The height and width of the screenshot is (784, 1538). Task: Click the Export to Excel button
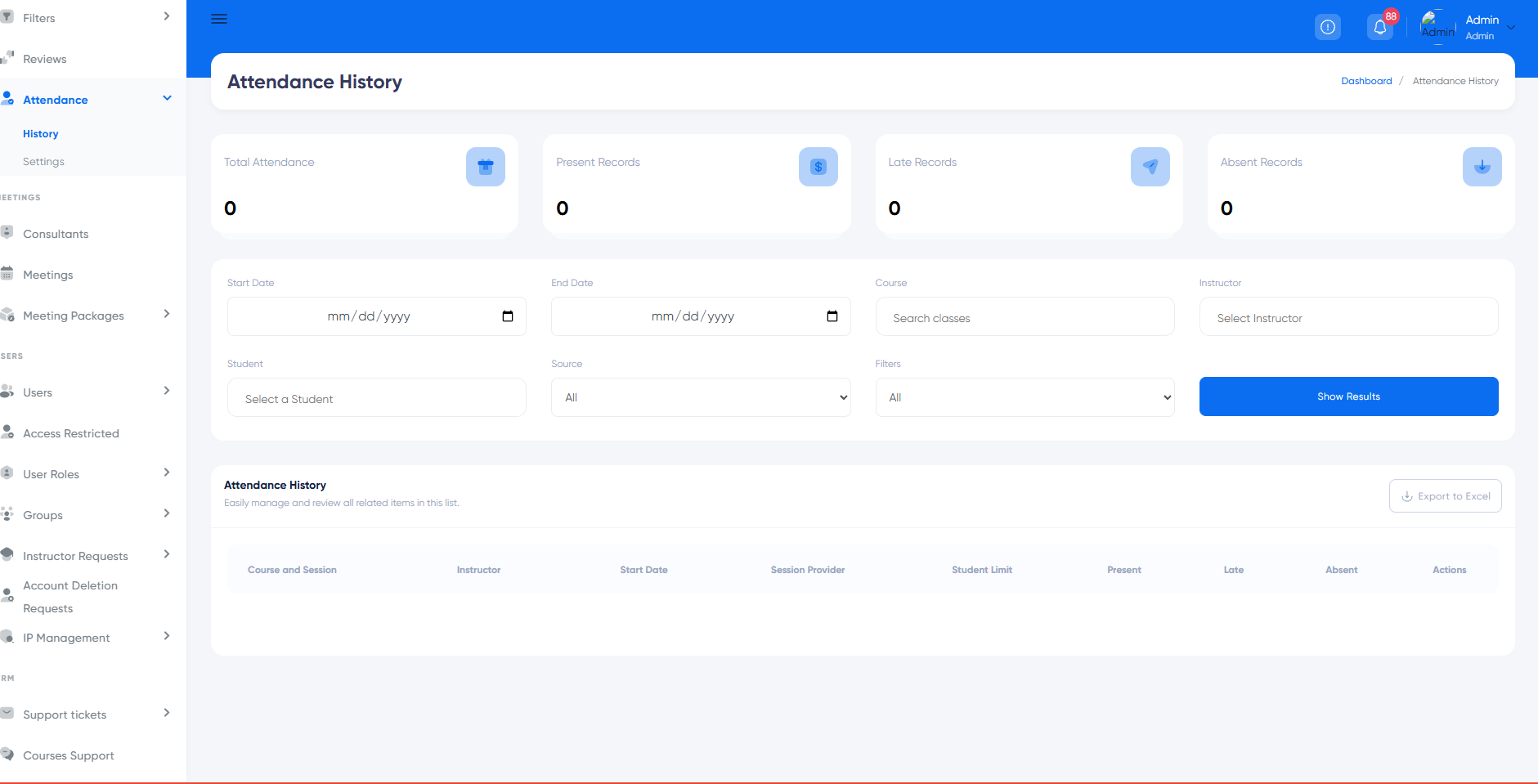1445,496
